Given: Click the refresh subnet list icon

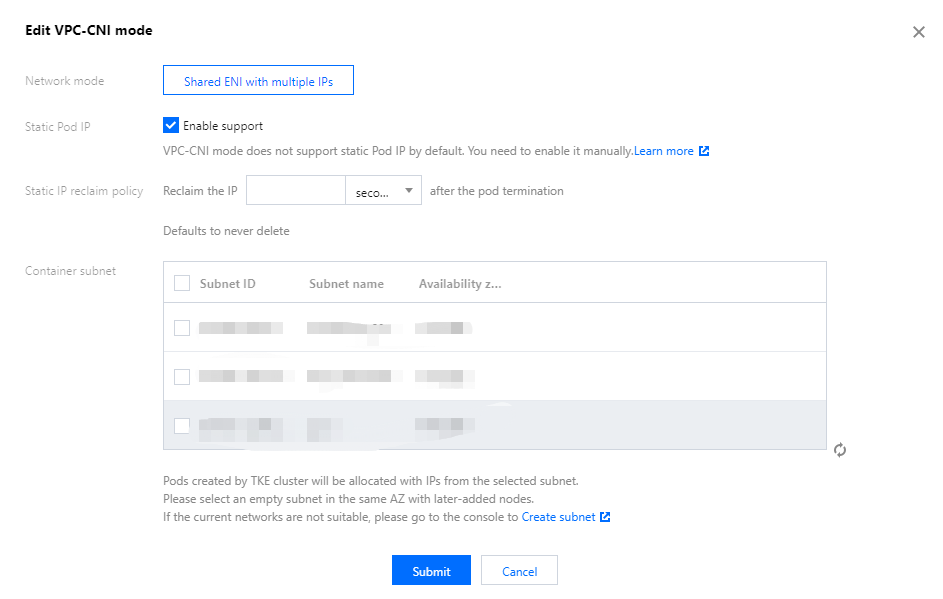Looking at the screenshot, I should [x=840, y=450].
